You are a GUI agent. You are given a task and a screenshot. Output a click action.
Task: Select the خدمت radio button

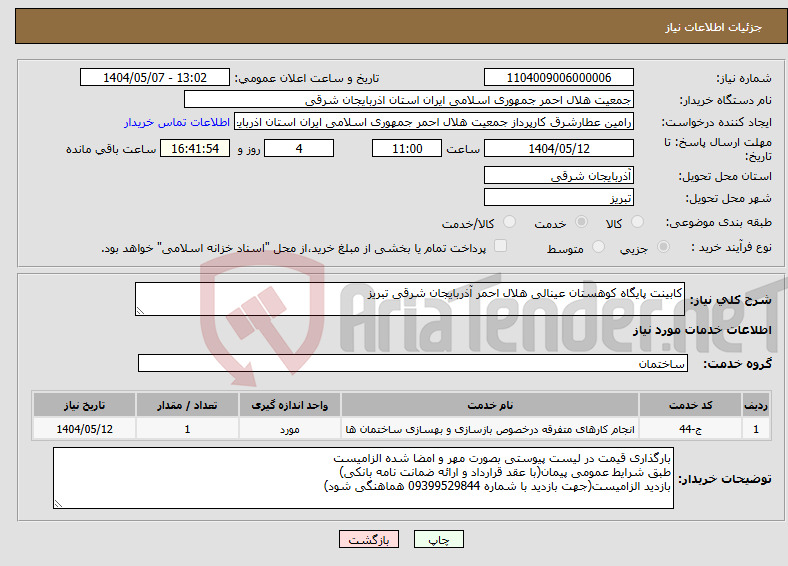tap(581, 222)
